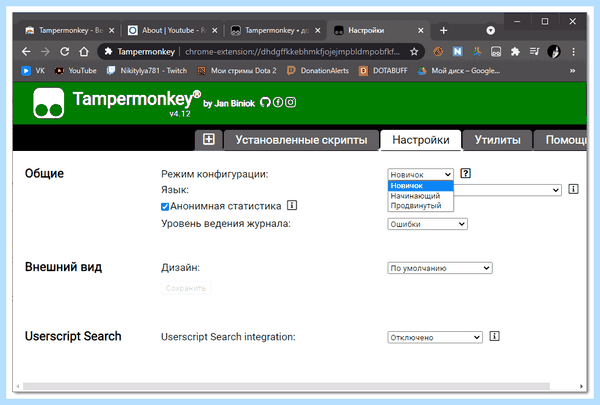Open the user profile avatar
This screenshot has width=600, height=405.
554,52
